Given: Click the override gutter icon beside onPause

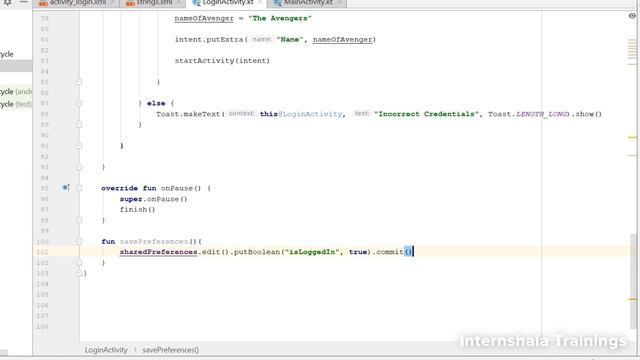Looking at the screenshot, I should (65, 188).
